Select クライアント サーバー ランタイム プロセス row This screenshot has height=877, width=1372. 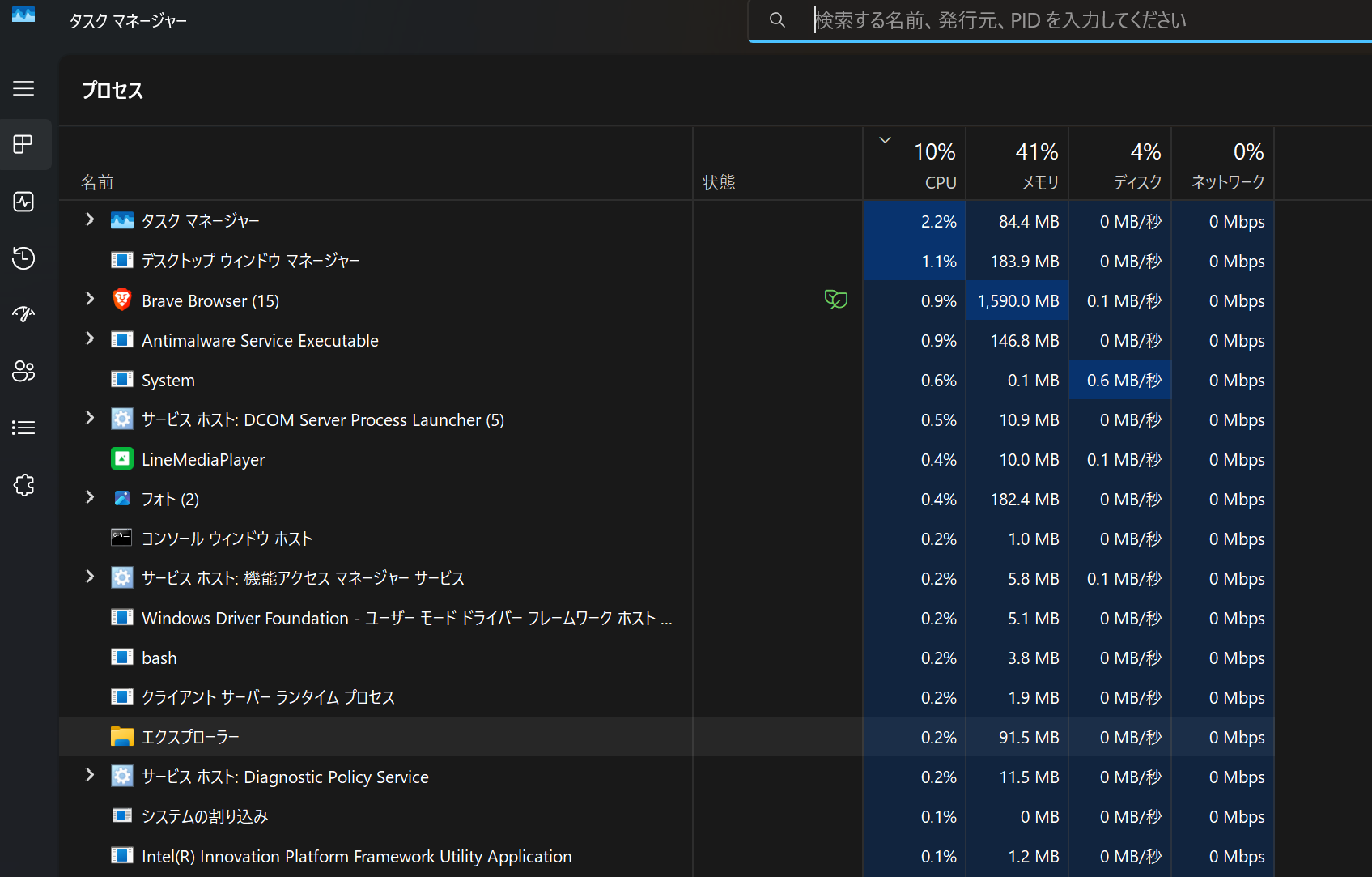(x=667, y=697)
